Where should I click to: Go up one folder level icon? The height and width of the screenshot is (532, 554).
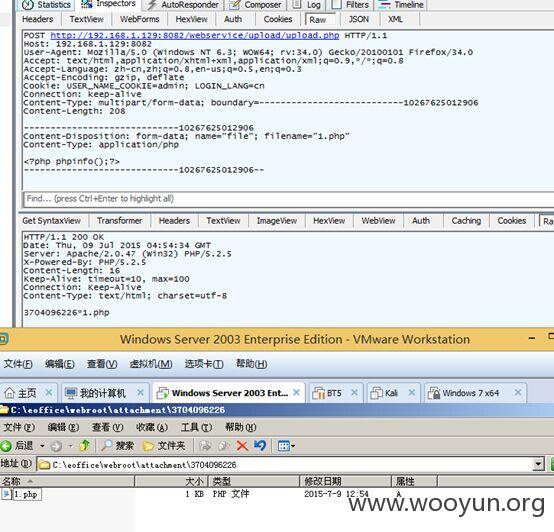click(84, 446)
